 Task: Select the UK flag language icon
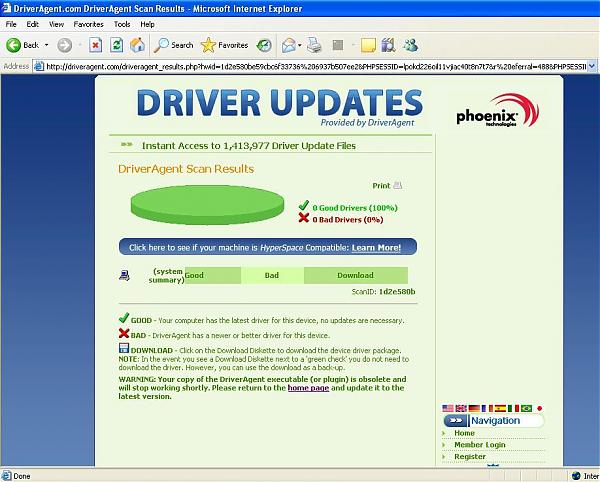[461, 408]
